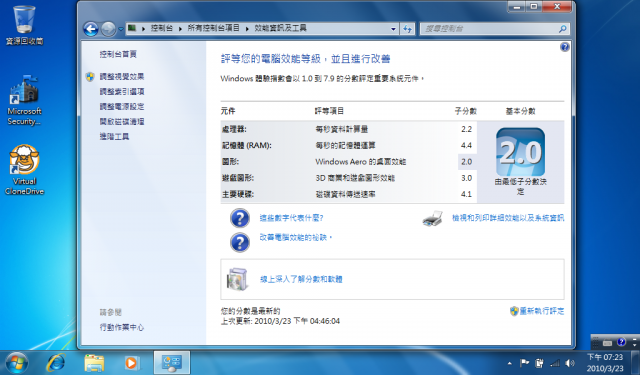640x375 pixels.
Task: Click the 2.0 base score badge
Action: (520, 152)
